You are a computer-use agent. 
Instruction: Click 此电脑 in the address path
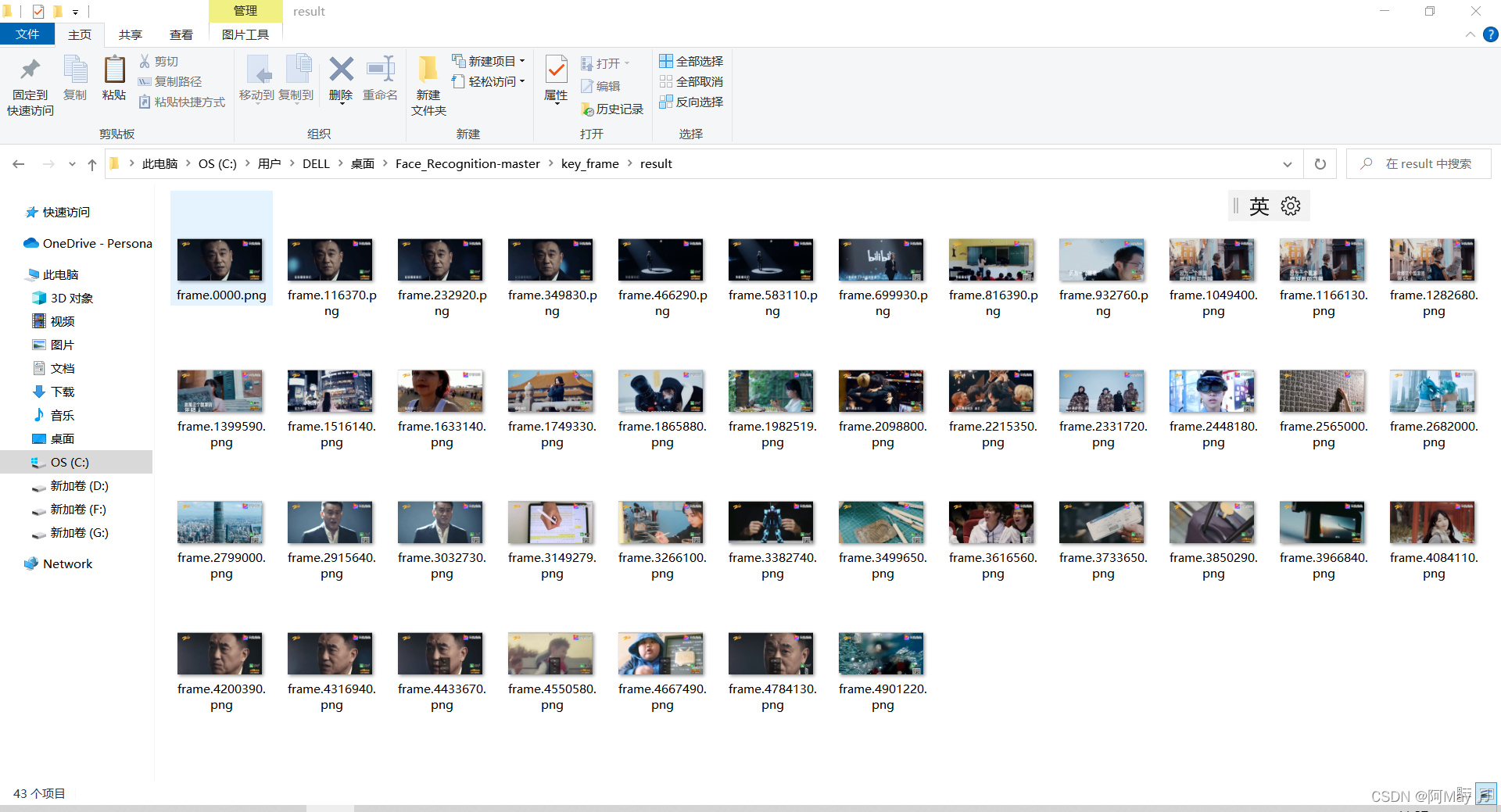click(x=159, y=163)
